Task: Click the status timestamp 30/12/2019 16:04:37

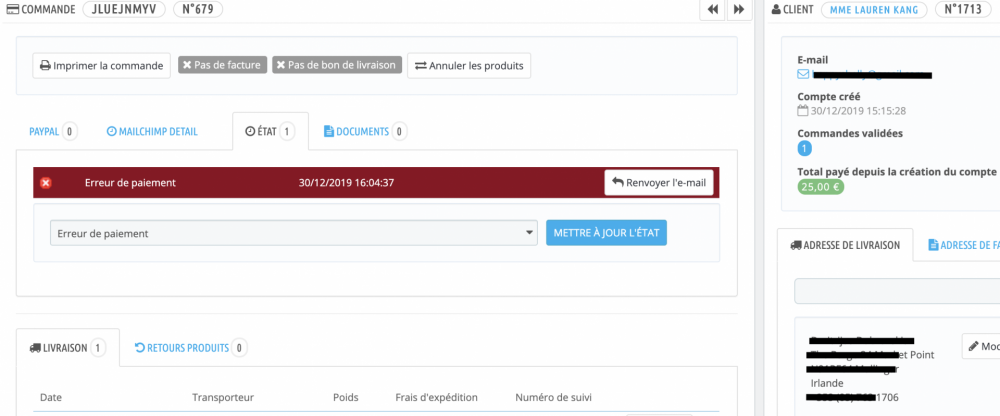Action: pos(346,182)
